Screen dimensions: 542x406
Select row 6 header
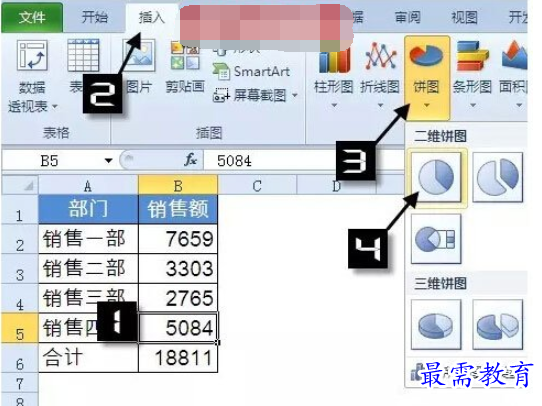tap(20, 358)
